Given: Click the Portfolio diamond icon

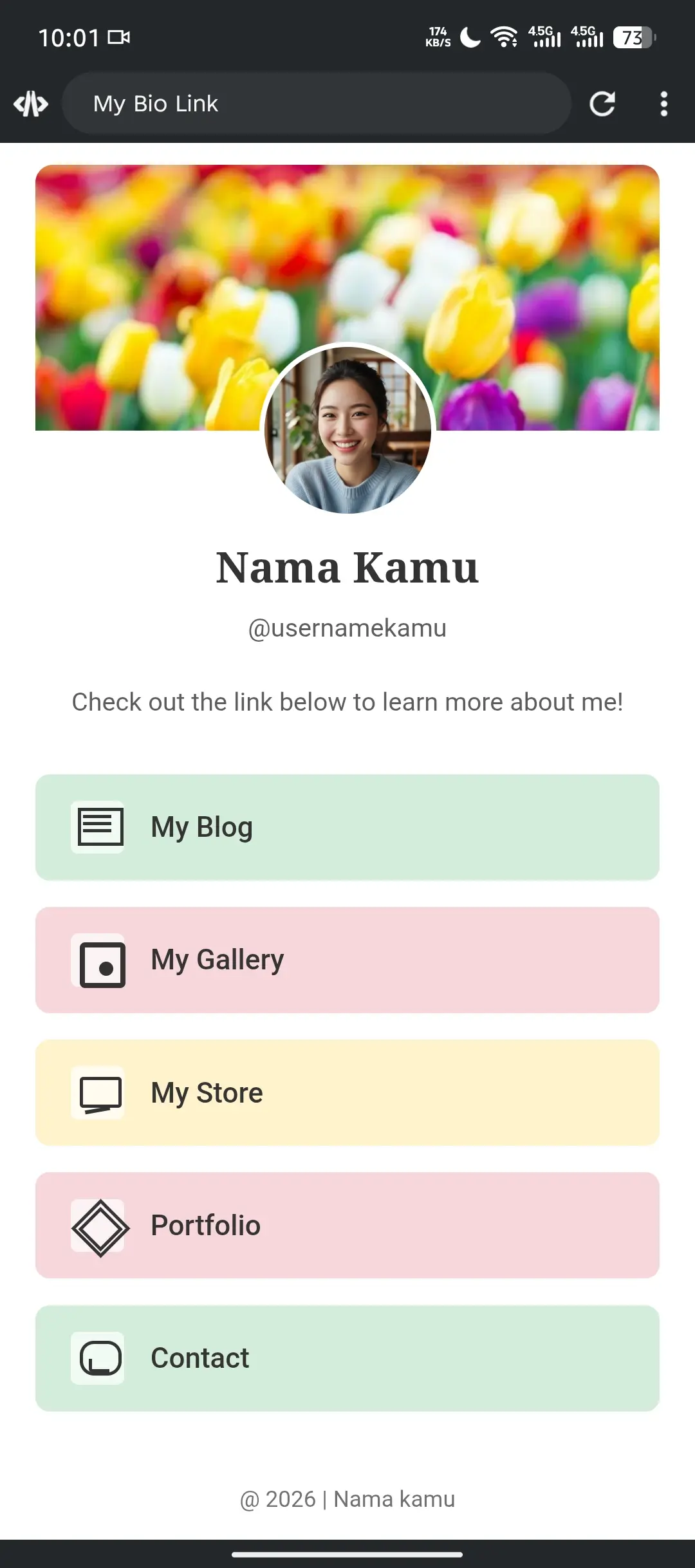Looking at the screenshot, I should pyautogui.click(x=100, y=1227).
